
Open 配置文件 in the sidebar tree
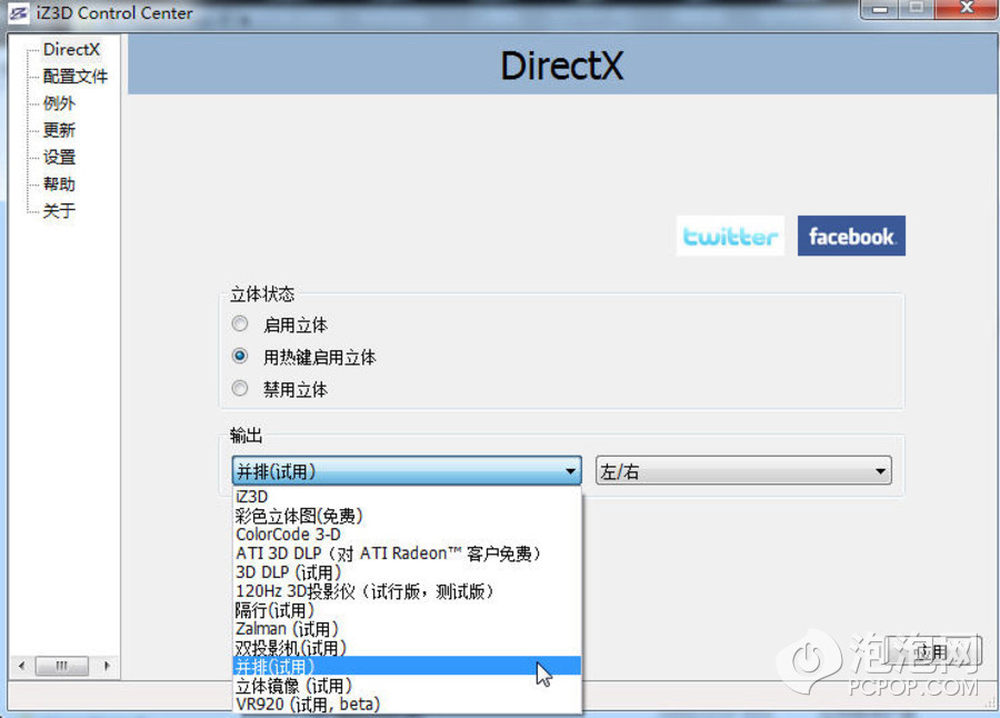[x=75, y=76]
